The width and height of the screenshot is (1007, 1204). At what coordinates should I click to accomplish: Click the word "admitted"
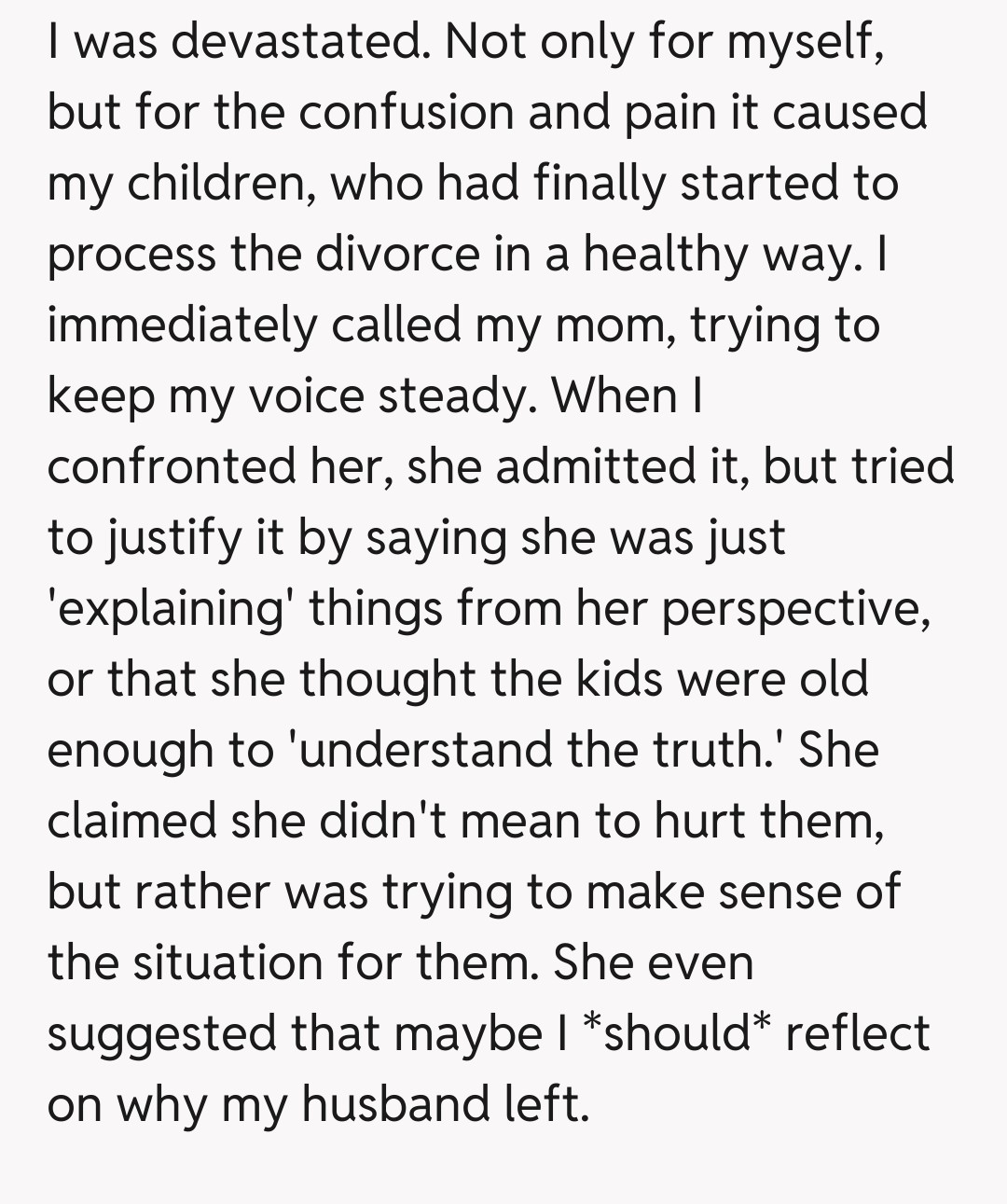594,466
